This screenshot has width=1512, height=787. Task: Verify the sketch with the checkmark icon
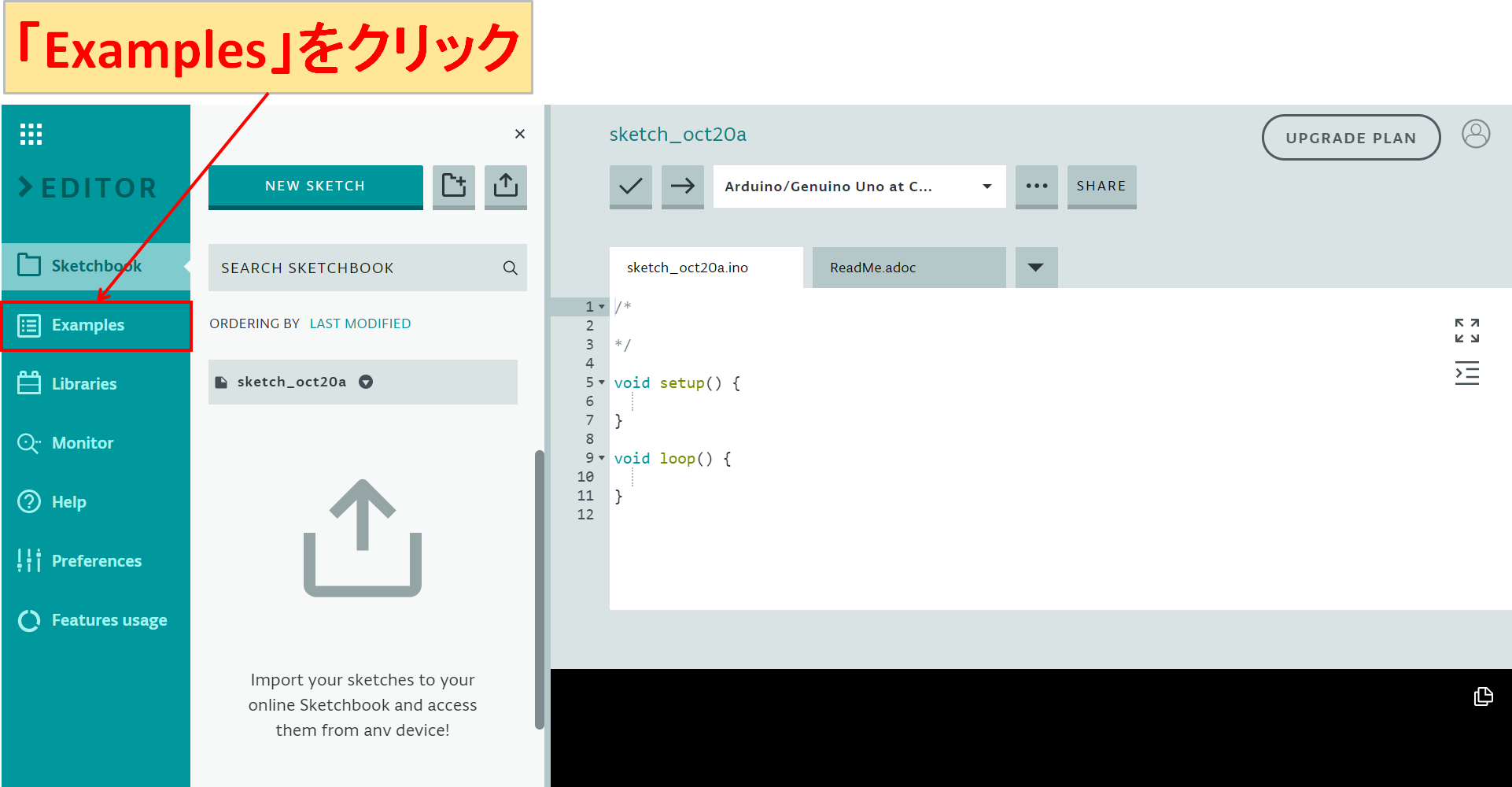630,187
